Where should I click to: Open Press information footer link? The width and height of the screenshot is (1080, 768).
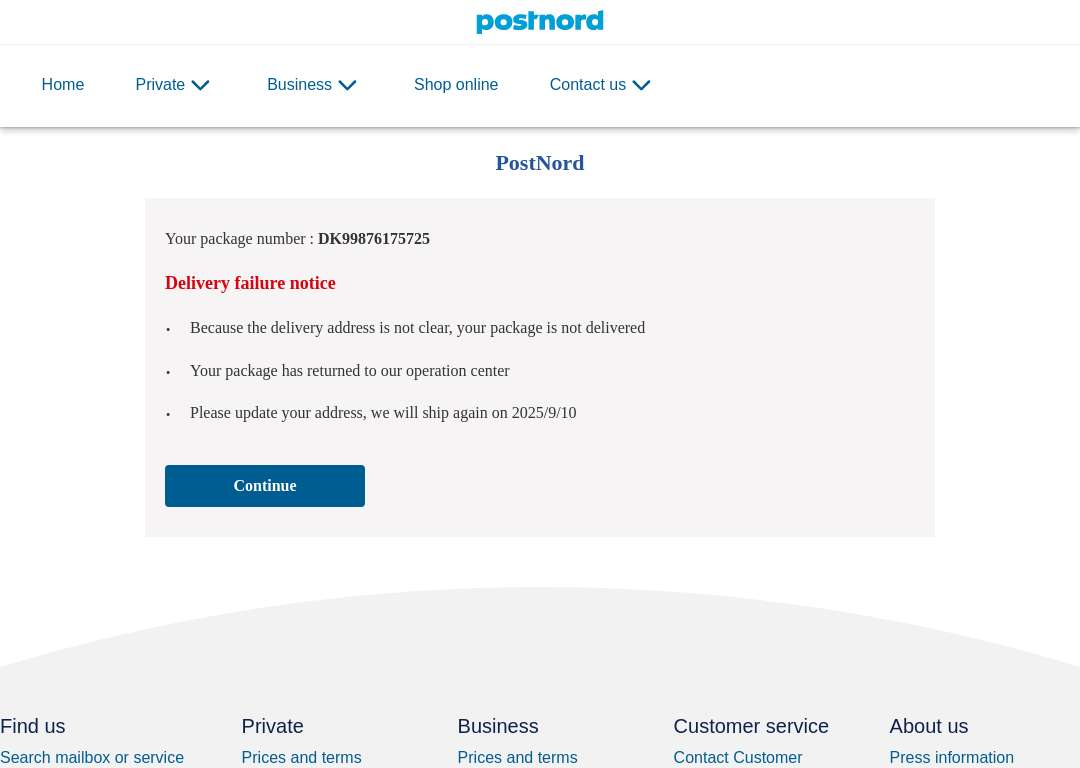click(x=951, y=758)
